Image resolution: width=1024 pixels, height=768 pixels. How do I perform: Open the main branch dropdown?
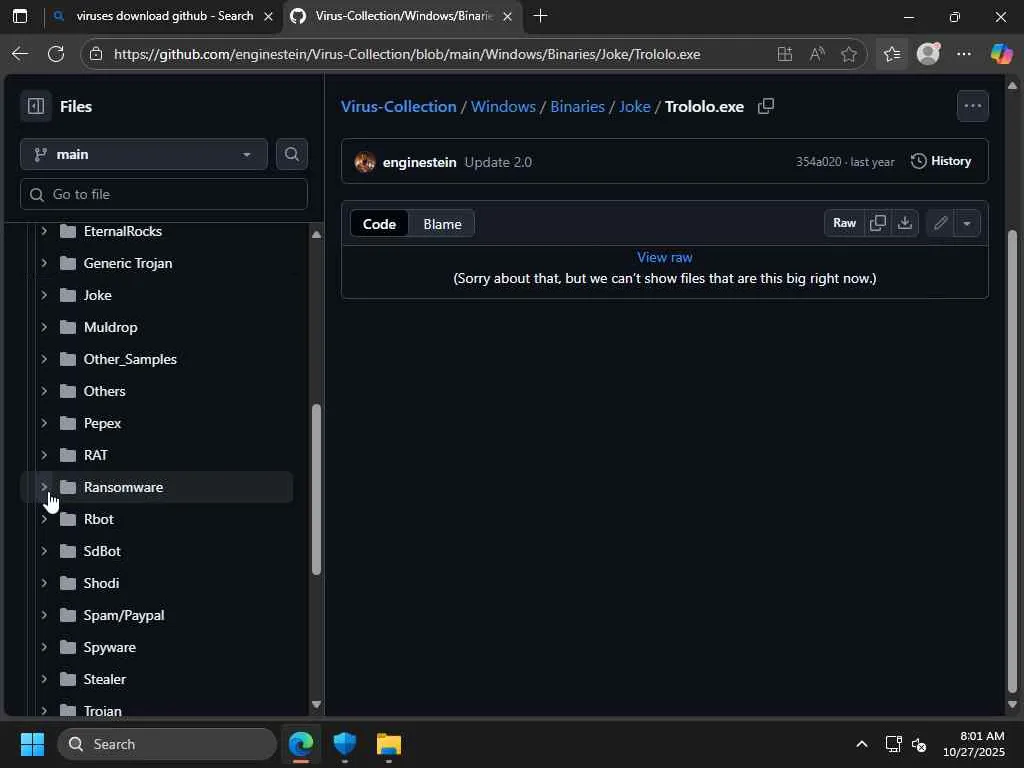click(144, 154)
